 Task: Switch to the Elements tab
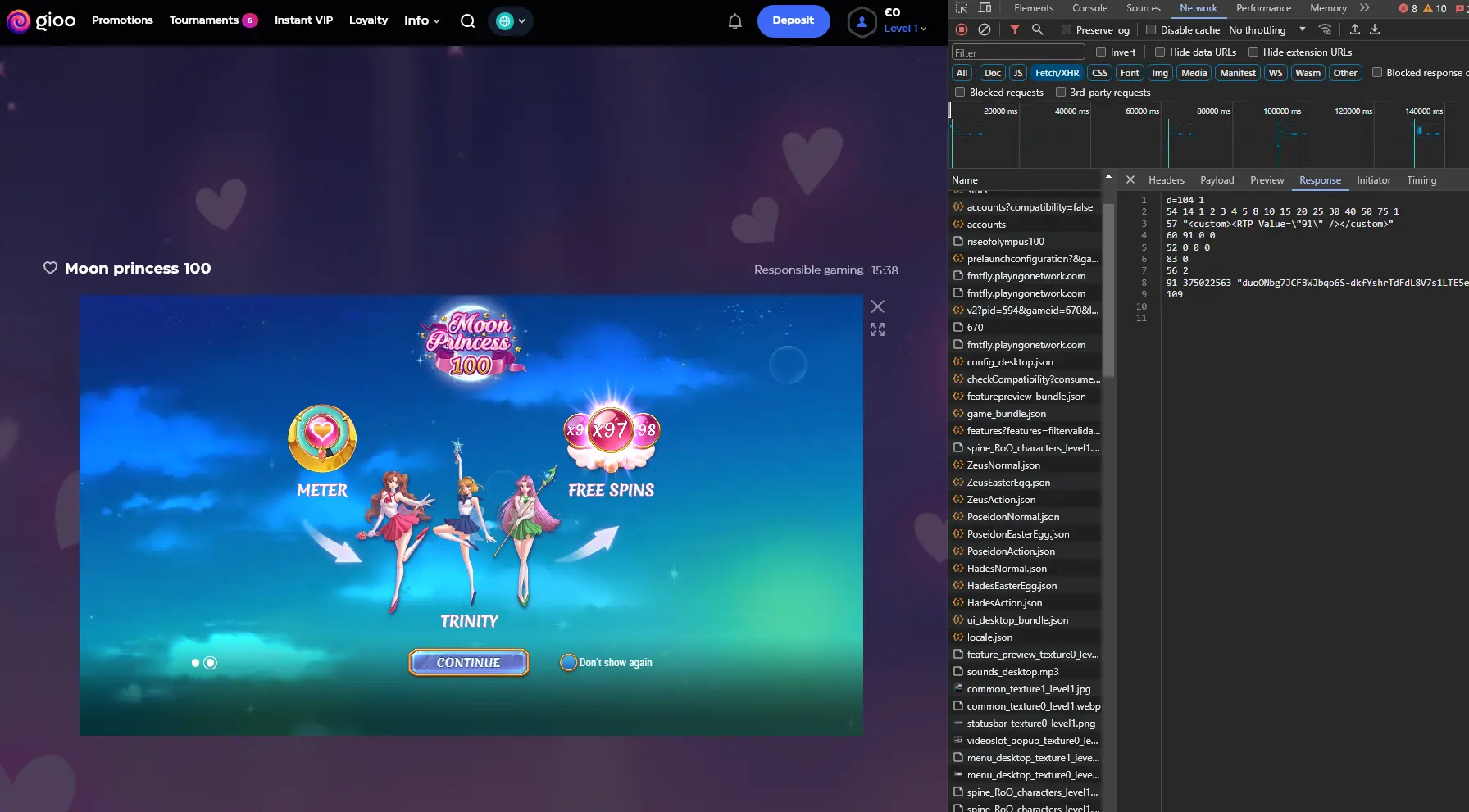[1034, 8]
